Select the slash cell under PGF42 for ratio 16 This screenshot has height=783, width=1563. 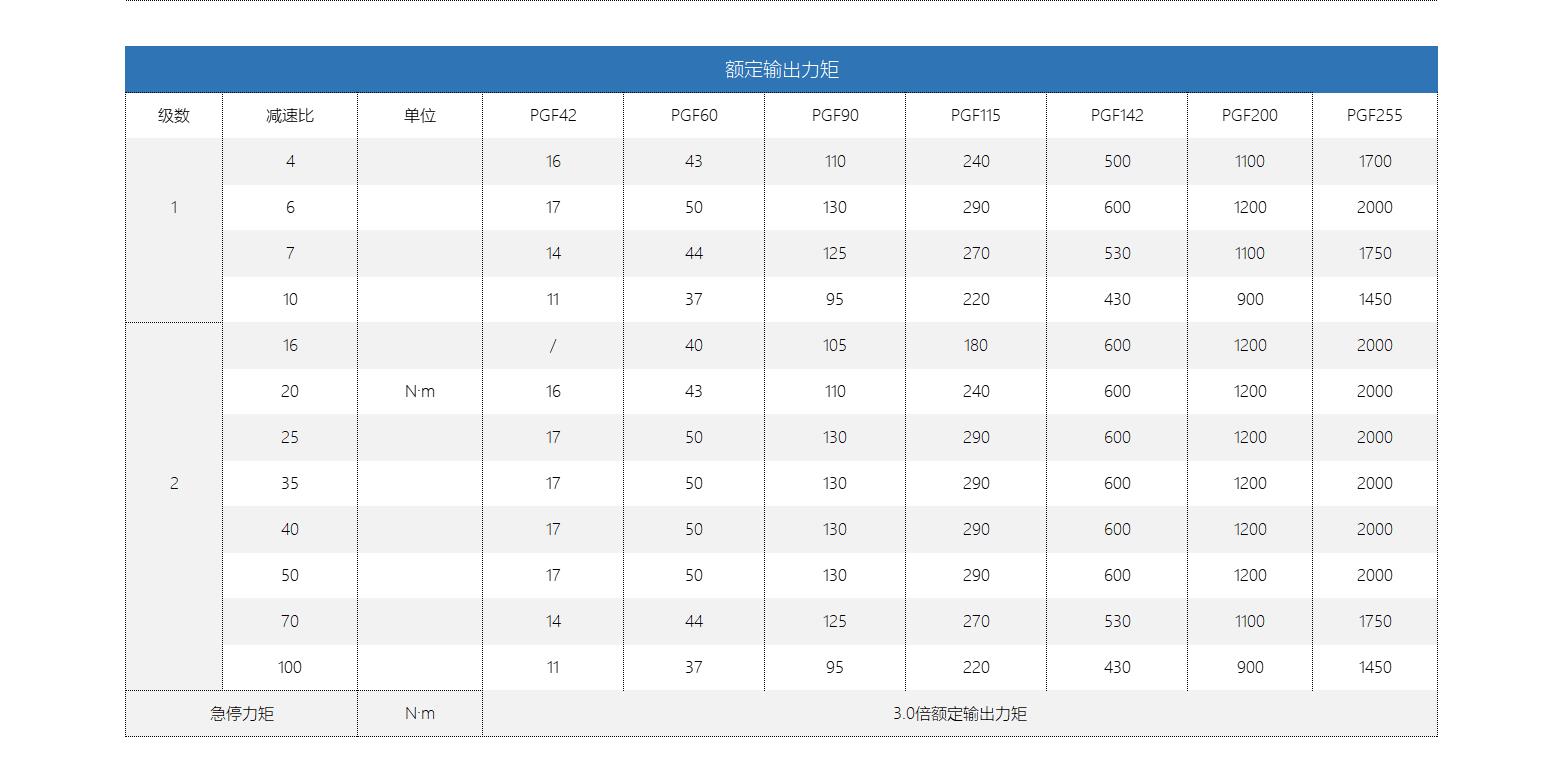[x=553, y=345]
